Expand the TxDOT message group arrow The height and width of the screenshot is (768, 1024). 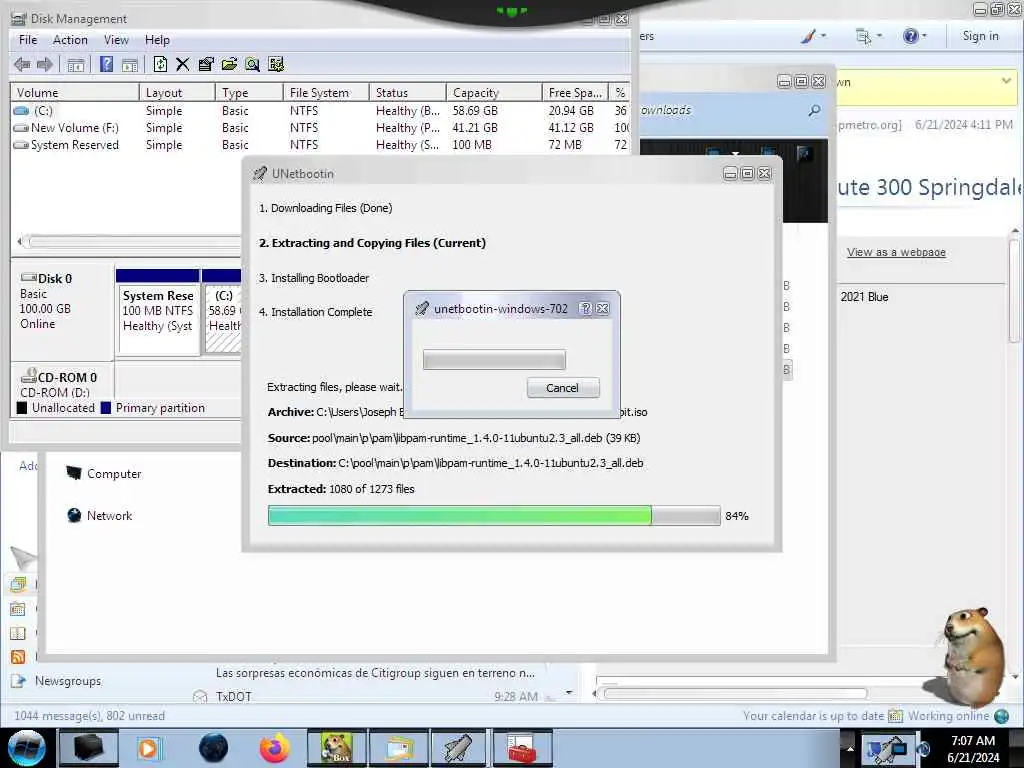(569, 693)
